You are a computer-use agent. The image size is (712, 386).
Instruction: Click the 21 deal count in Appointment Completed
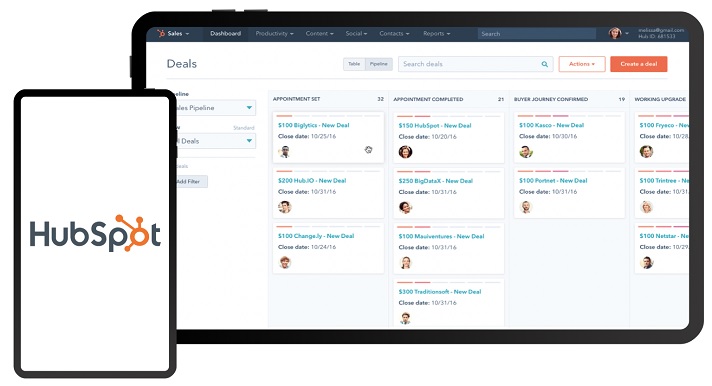[501, 99]
